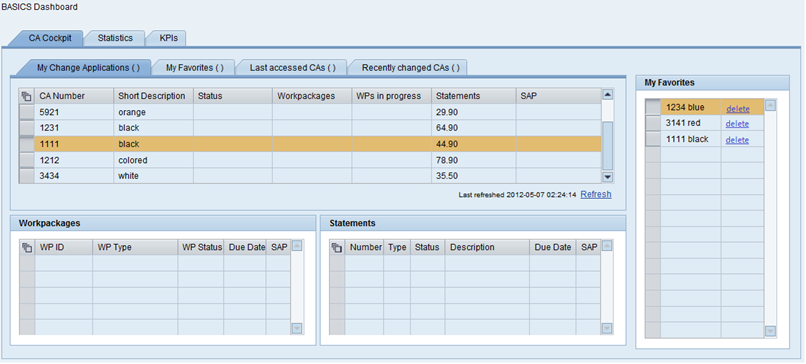Click down arrow in Workpackages table scrollbar

(297, 328)
